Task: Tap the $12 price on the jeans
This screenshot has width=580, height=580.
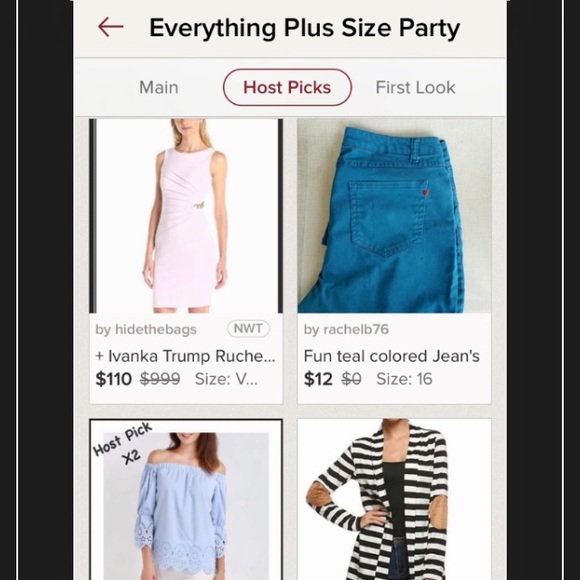Action: coord(318,379)
